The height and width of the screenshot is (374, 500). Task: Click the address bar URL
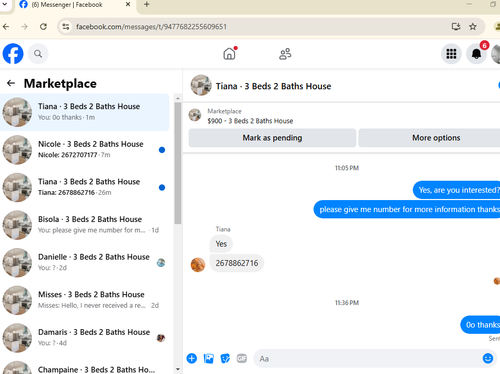(x=151, y=27)
